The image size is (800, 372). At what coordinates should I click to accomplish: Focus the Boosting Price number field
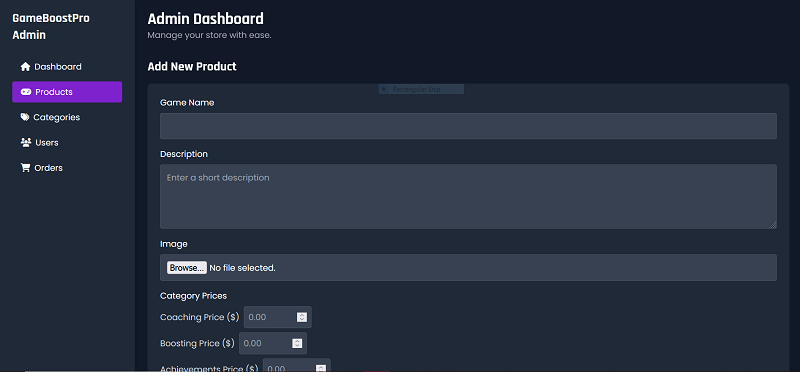coord(273,343)
